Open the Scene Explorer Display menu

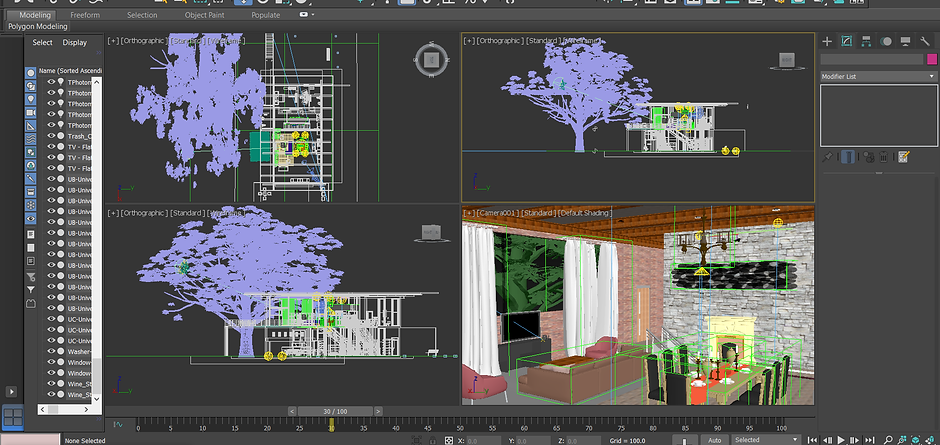(75, 43)
